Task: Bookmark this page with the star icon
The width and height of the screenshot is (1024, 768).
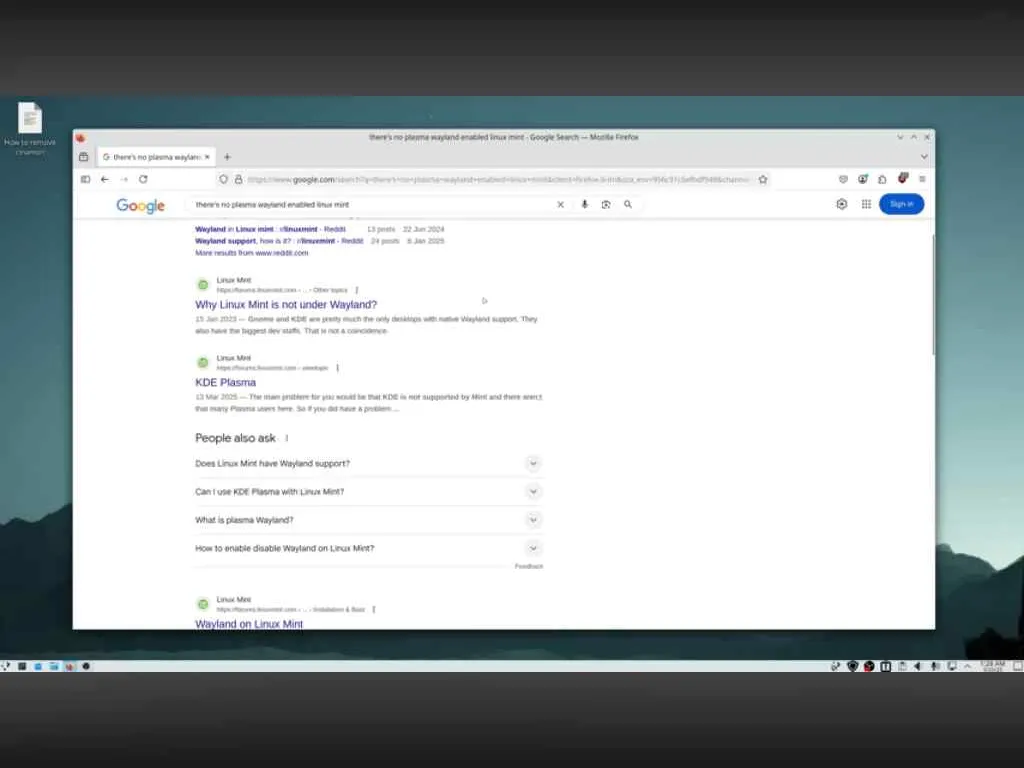Action: coord(763,179)
